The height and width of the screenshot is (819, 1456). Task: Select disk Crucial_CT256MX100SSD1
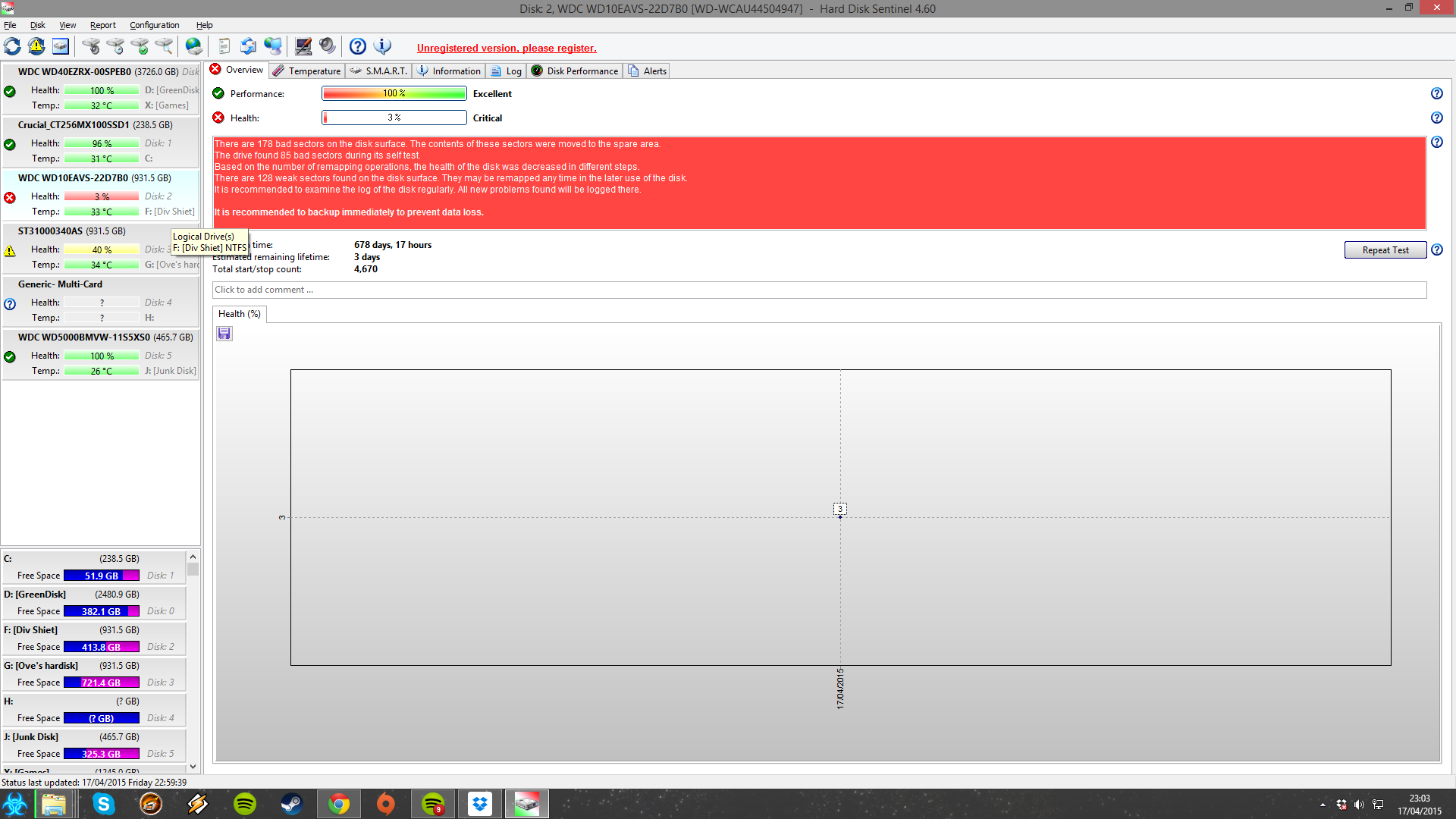(x=101, y=141)
